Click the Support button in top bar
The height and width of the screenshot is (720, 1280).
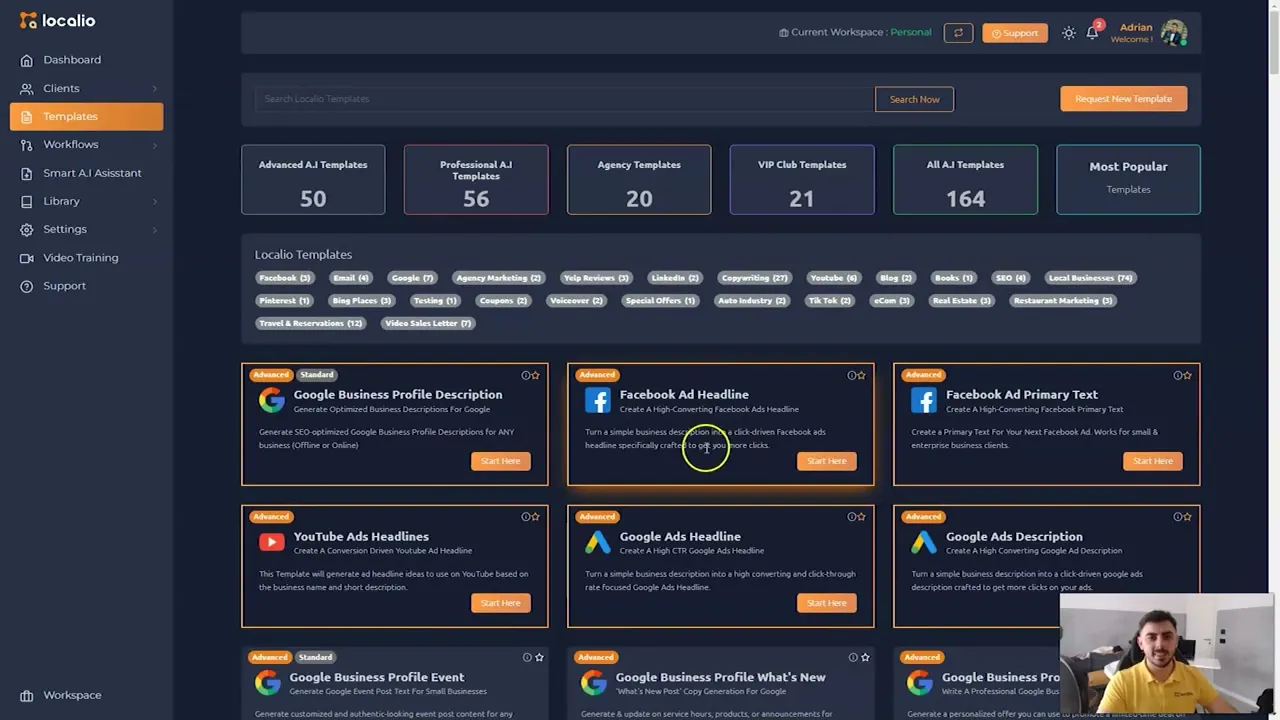coord(1015,33)
